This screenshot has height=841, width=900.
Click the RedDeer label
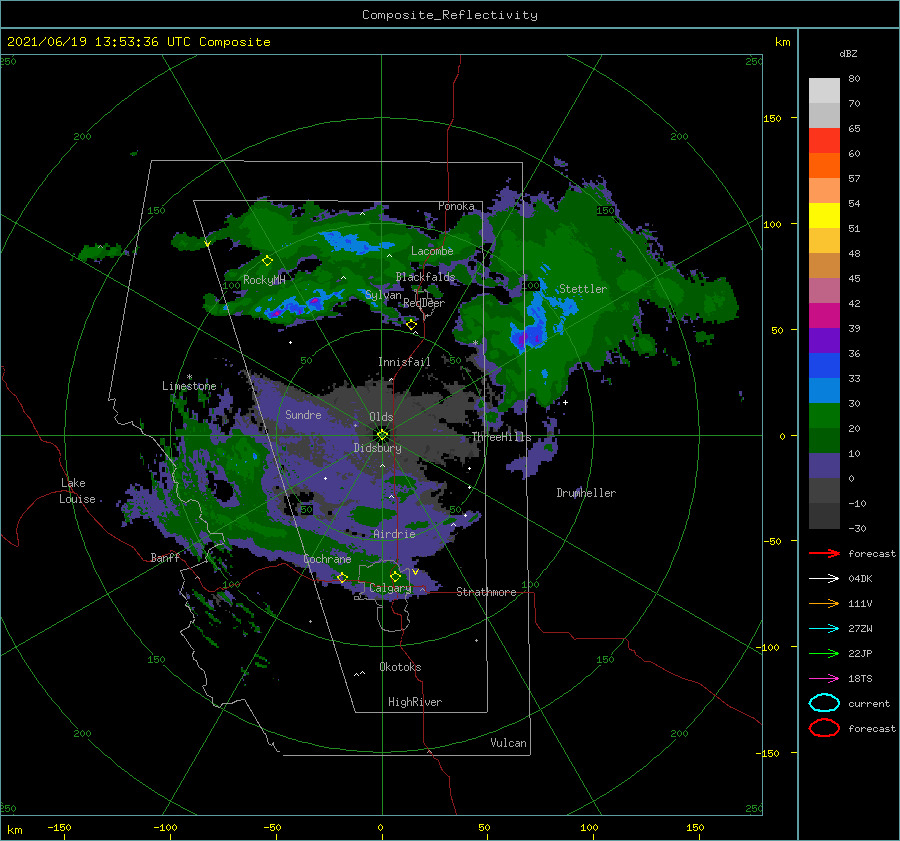click(x=424, y=303)
